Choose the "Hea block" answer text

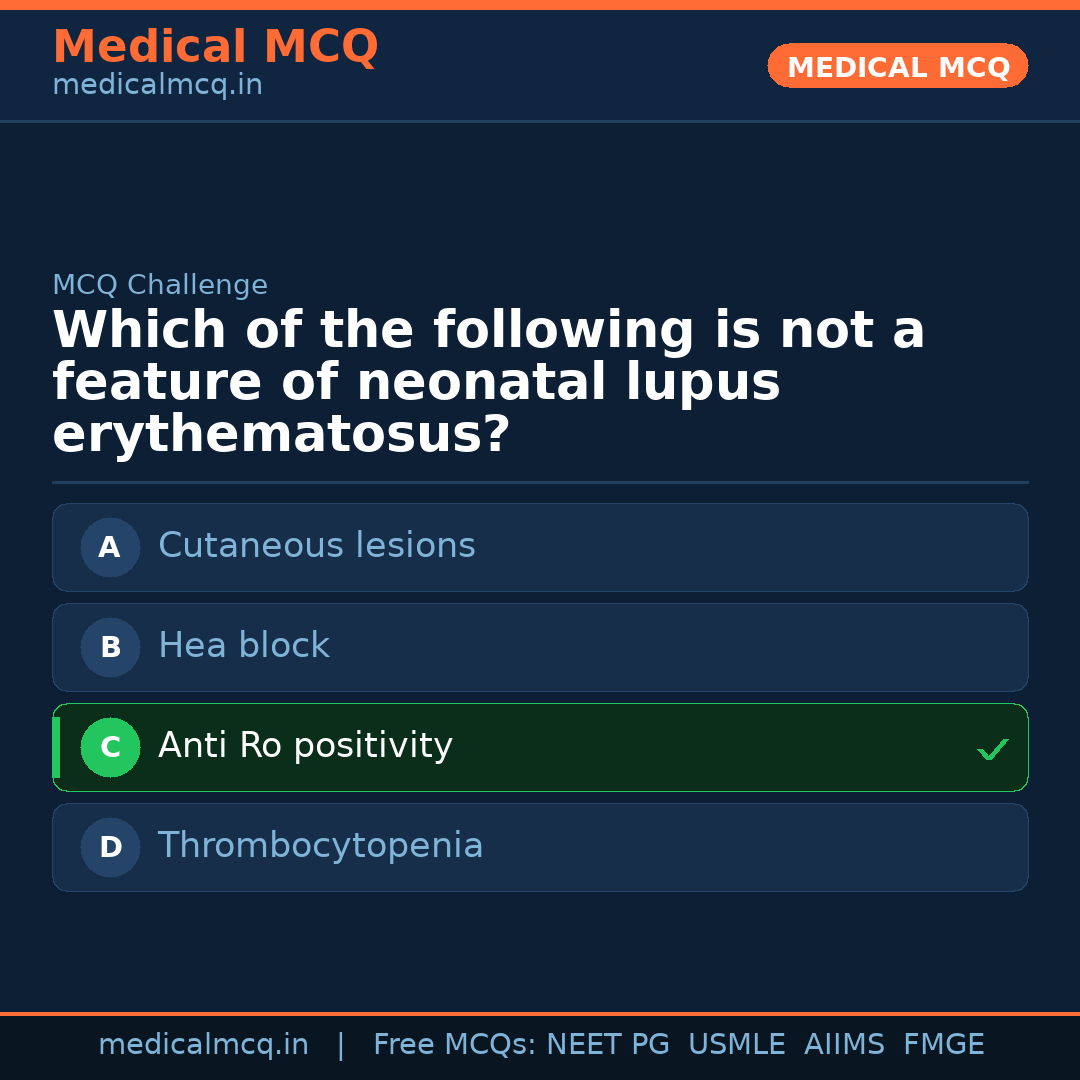pos(243,646)
